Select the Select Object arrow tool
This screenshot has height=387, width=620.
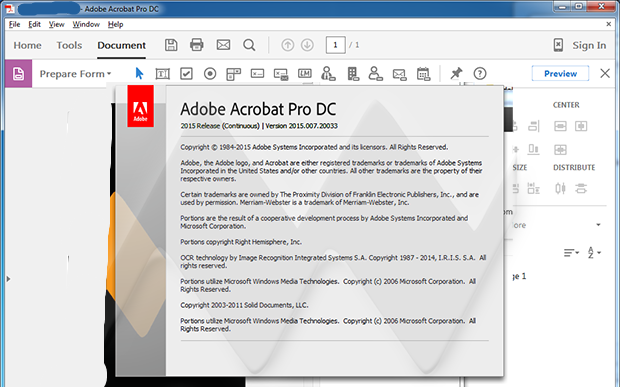139,74
